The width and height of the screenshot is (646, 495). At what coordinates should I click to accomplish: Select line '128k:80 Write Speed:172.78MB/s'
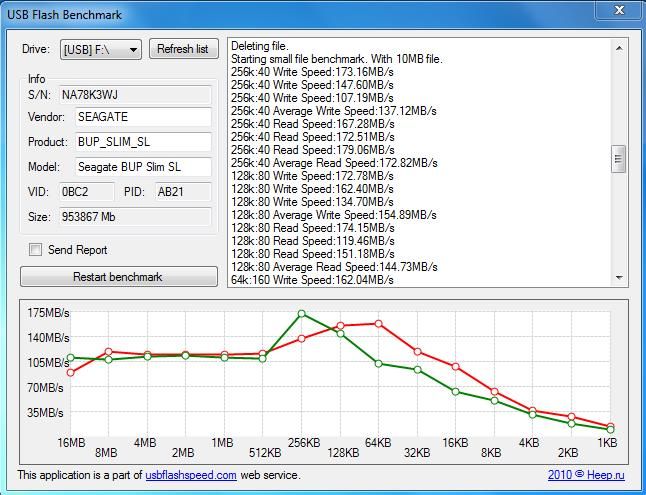point(312,176)
